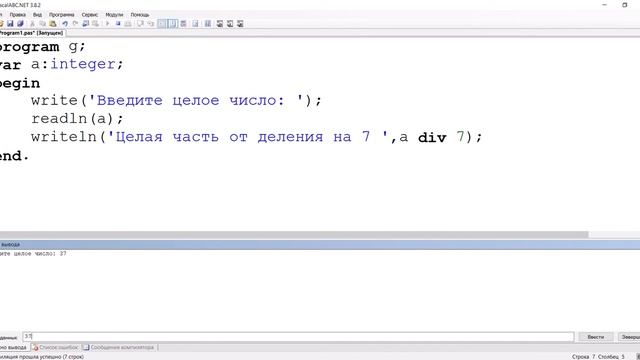640x360 pixels.
Task: Click the 'integer' type keyword in code
Action: [x=83, y=64]
